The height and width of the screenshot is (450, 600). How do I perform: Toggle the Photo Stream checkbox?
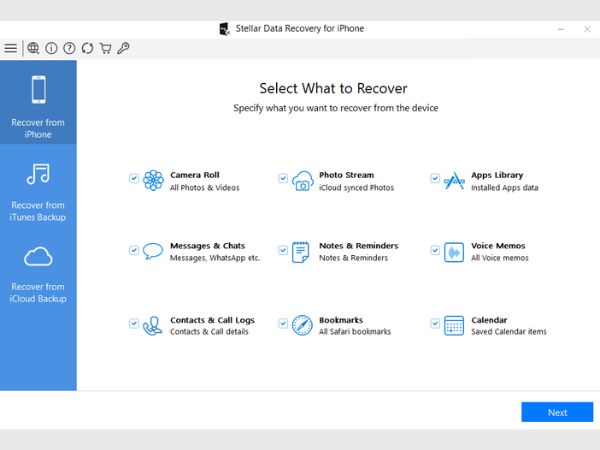click(283, 179)
